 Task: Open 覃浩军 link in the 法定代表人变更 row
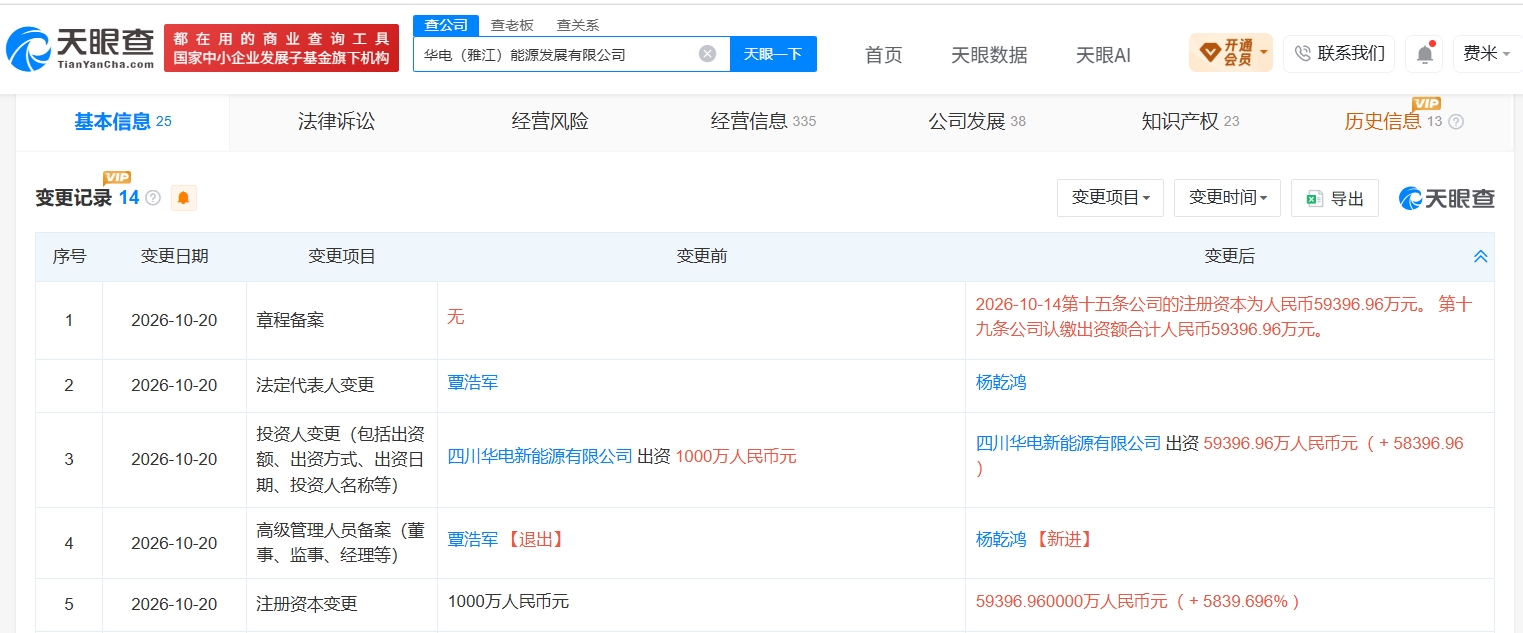click(473, 382)
